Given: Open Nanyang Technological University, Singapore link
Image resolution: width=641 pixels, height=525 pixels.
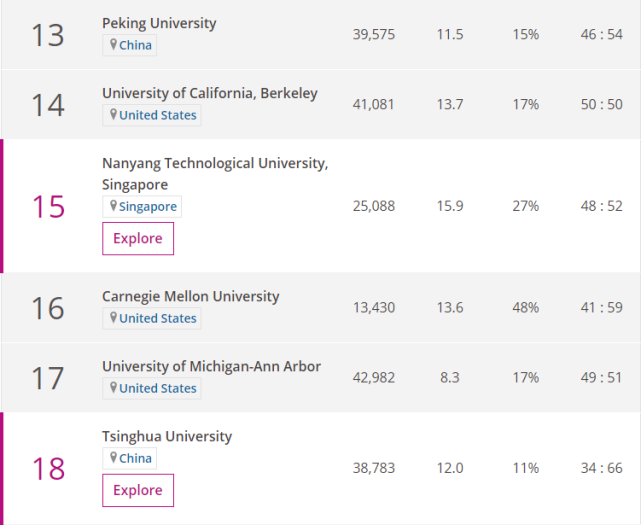Looking at the screenshot, I should click(214, 163).
